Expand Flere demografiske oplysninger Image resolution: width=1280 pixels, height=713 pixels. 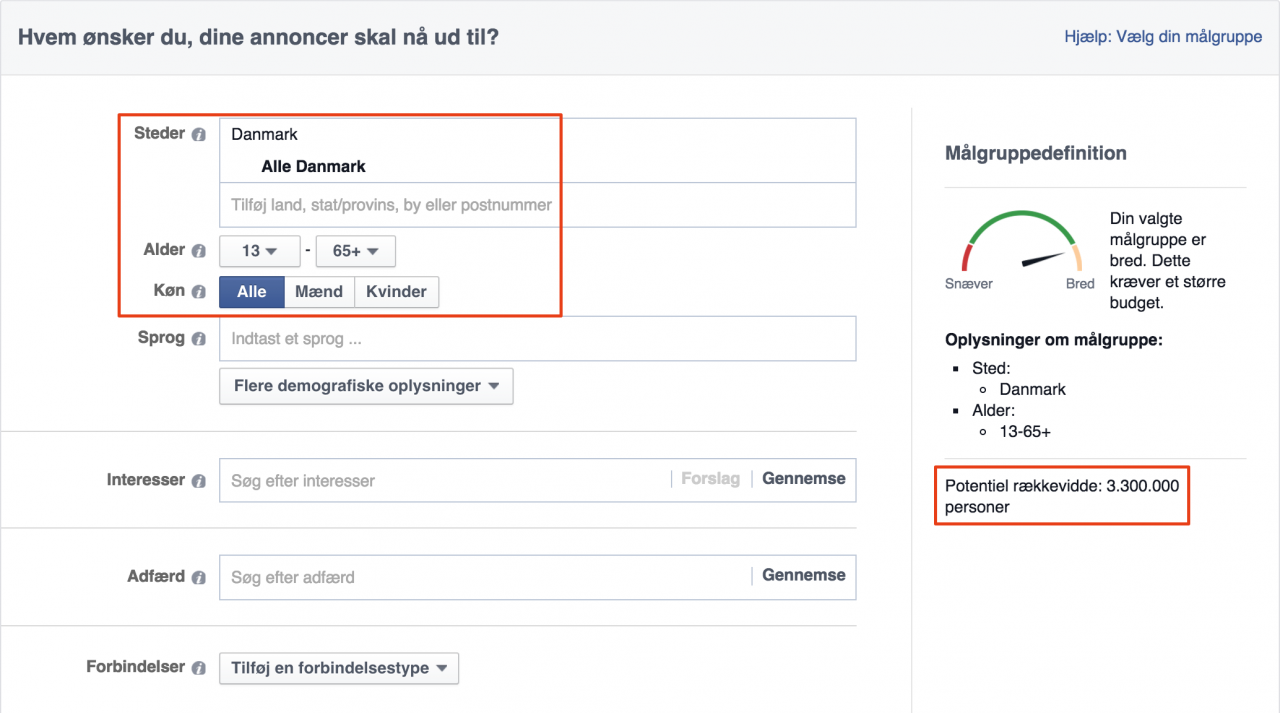(366, 386)
